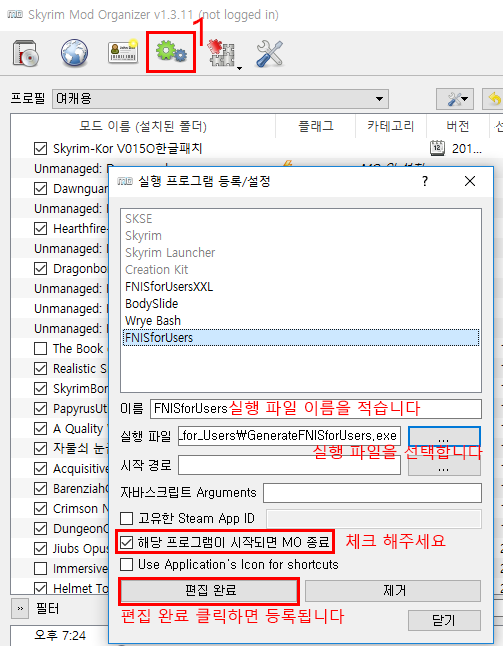Toggle Skyrim-Kor V015O한글패치 mod checkbox
The height and width of the screenshot is (646, 503).
tap(40, 148)
